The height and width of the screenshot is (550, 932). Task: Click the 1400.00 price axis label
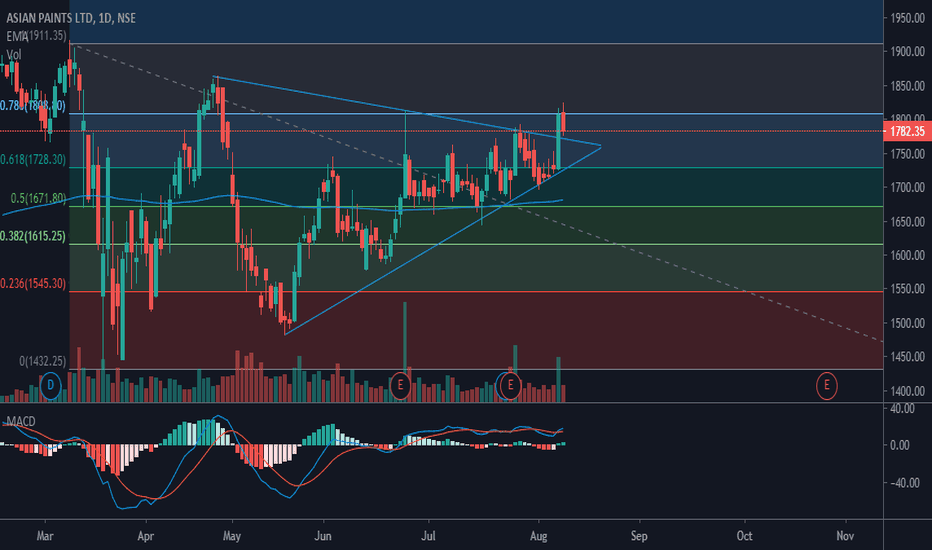pos(907,391)
